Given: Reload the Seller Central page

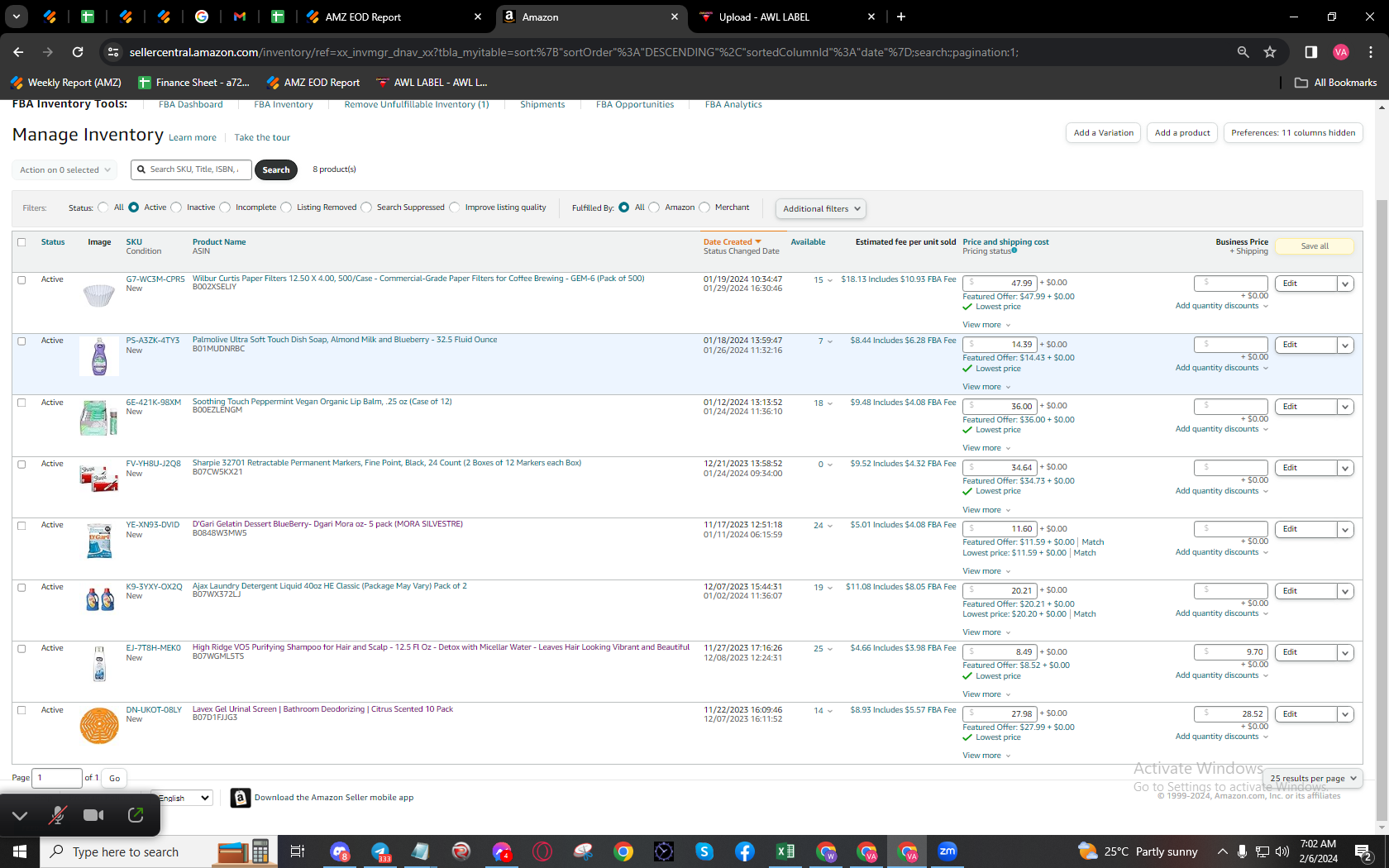Looking at the screenshot, I should (78, 52).
